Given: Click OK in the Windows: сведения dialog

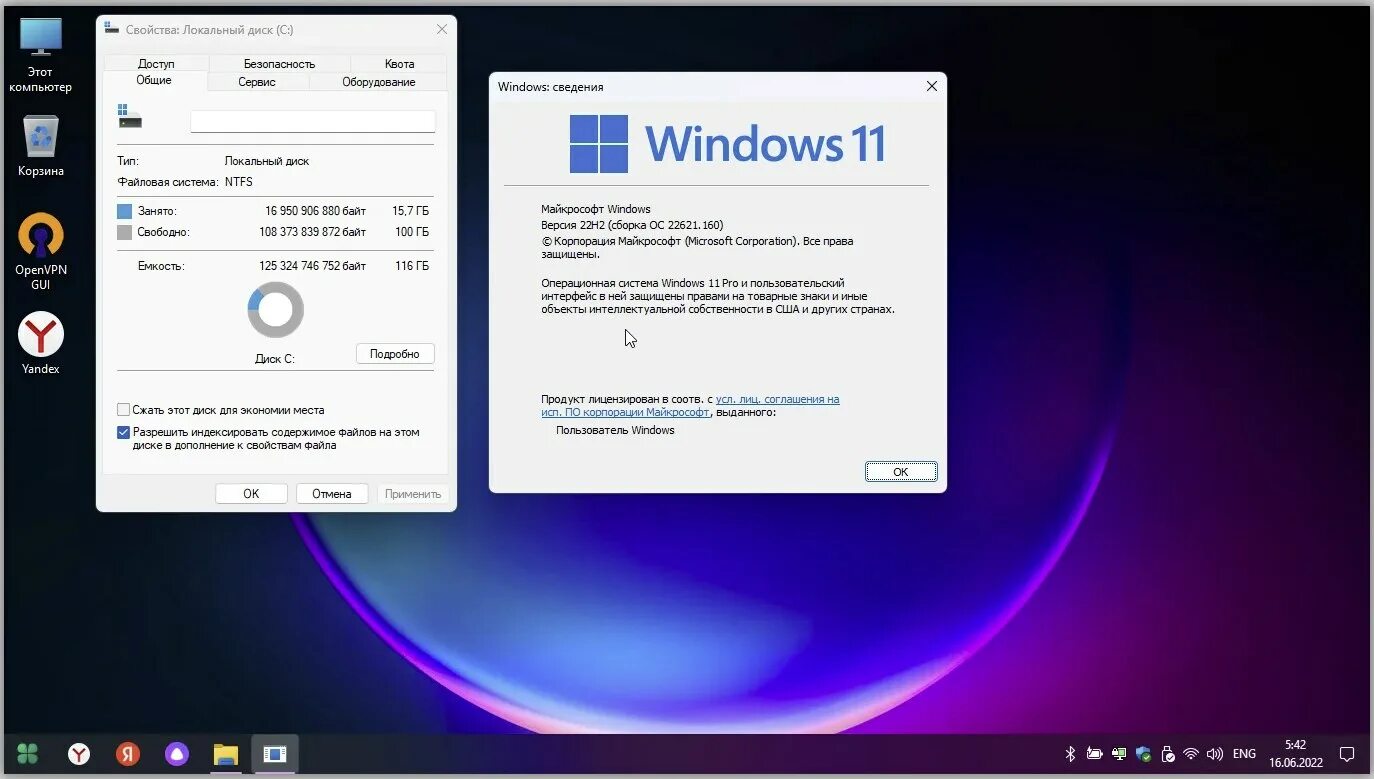Looking at the screenshot, I should tap(901, 472).
